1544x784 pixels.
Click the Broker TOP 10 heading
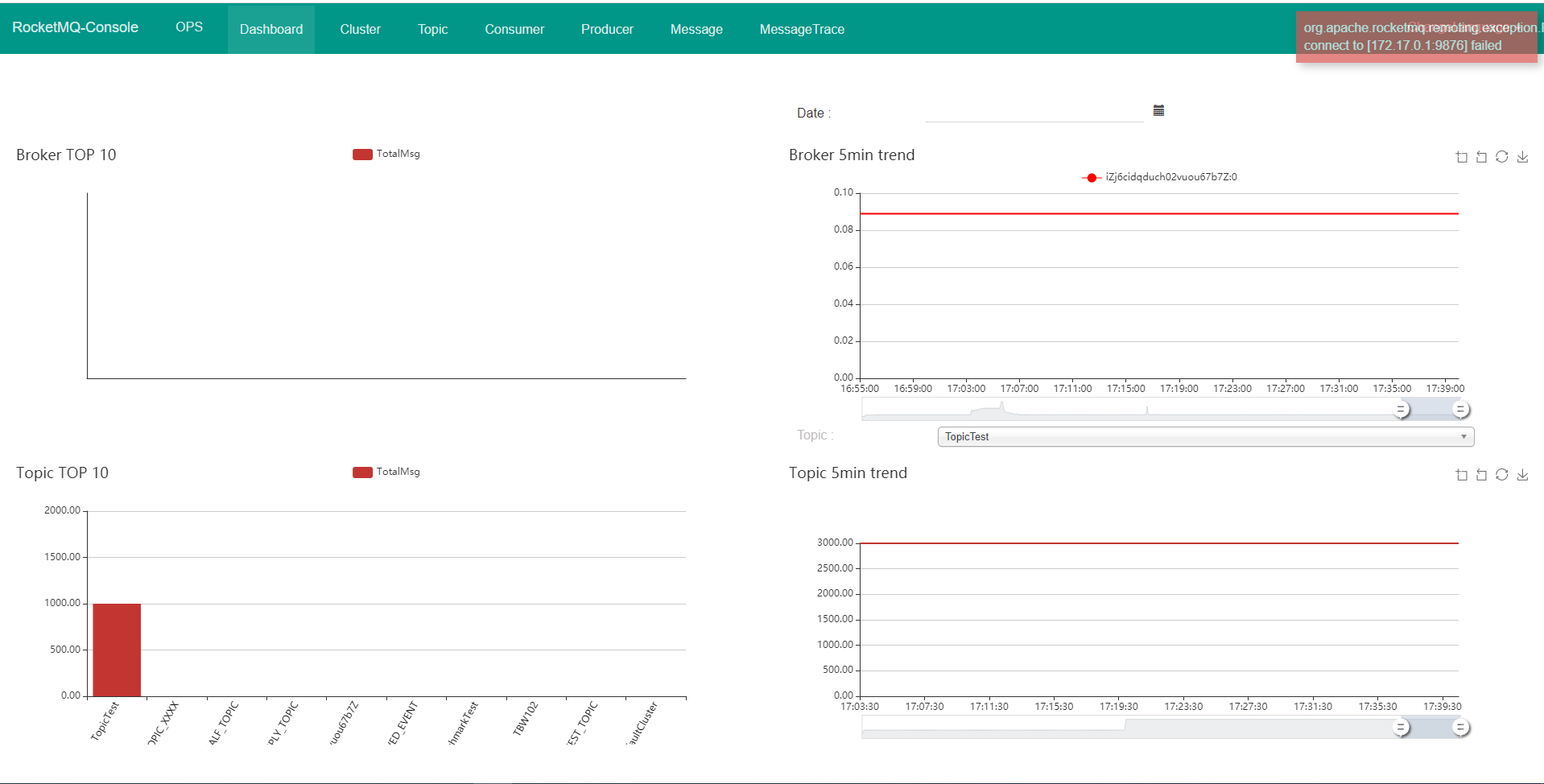(x=66, y=155)
